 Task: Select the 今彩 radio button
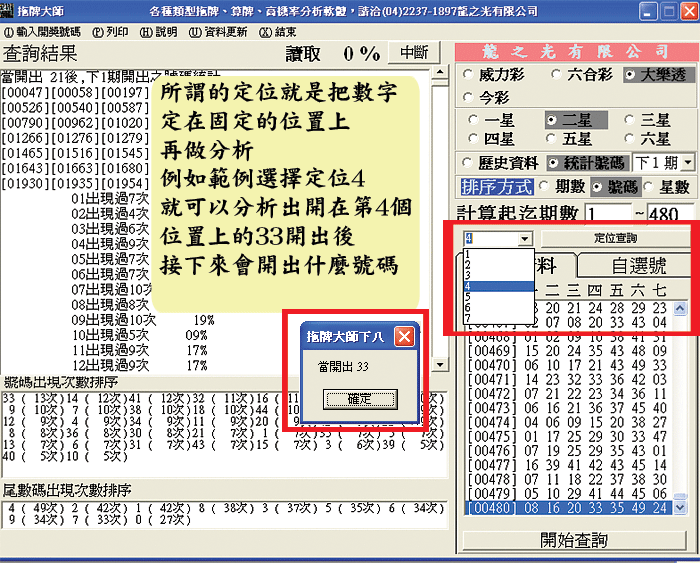pos(487,97)
